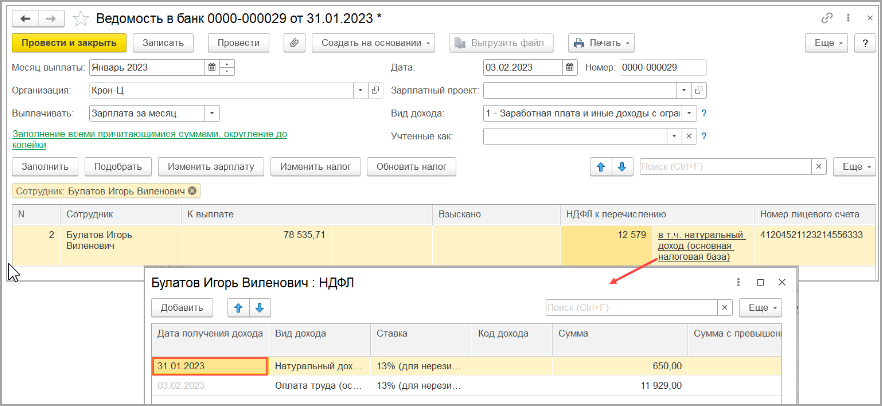882x406 pixels.
Task: Remove the Булатов Игорь Виленович filter chip
Action: tap(192, 191)
